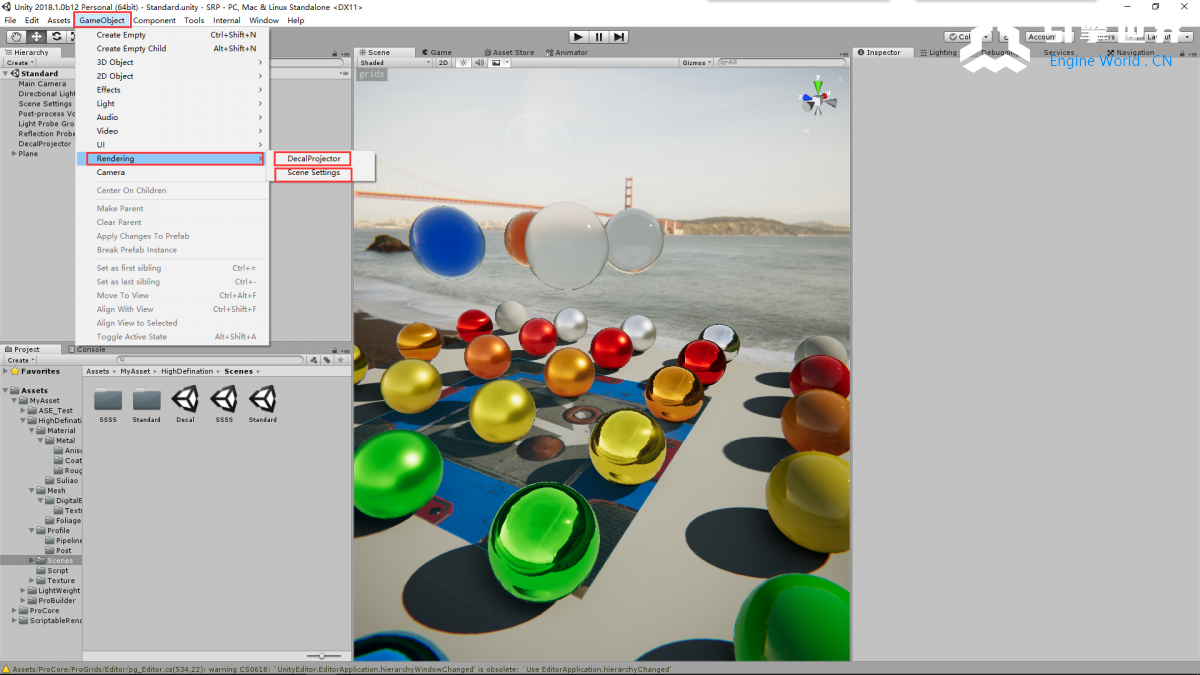Select Scene Settings in Rendering submenu

[x=314, y=173]
